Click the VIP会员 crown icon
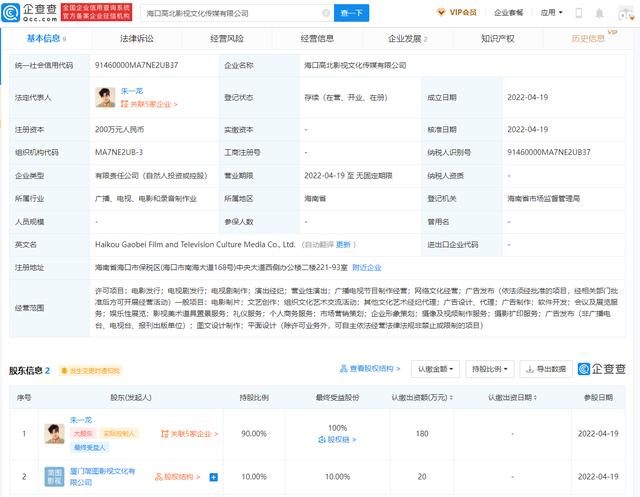640x497 pixels. pyautogui.click(x=441, y=13)
